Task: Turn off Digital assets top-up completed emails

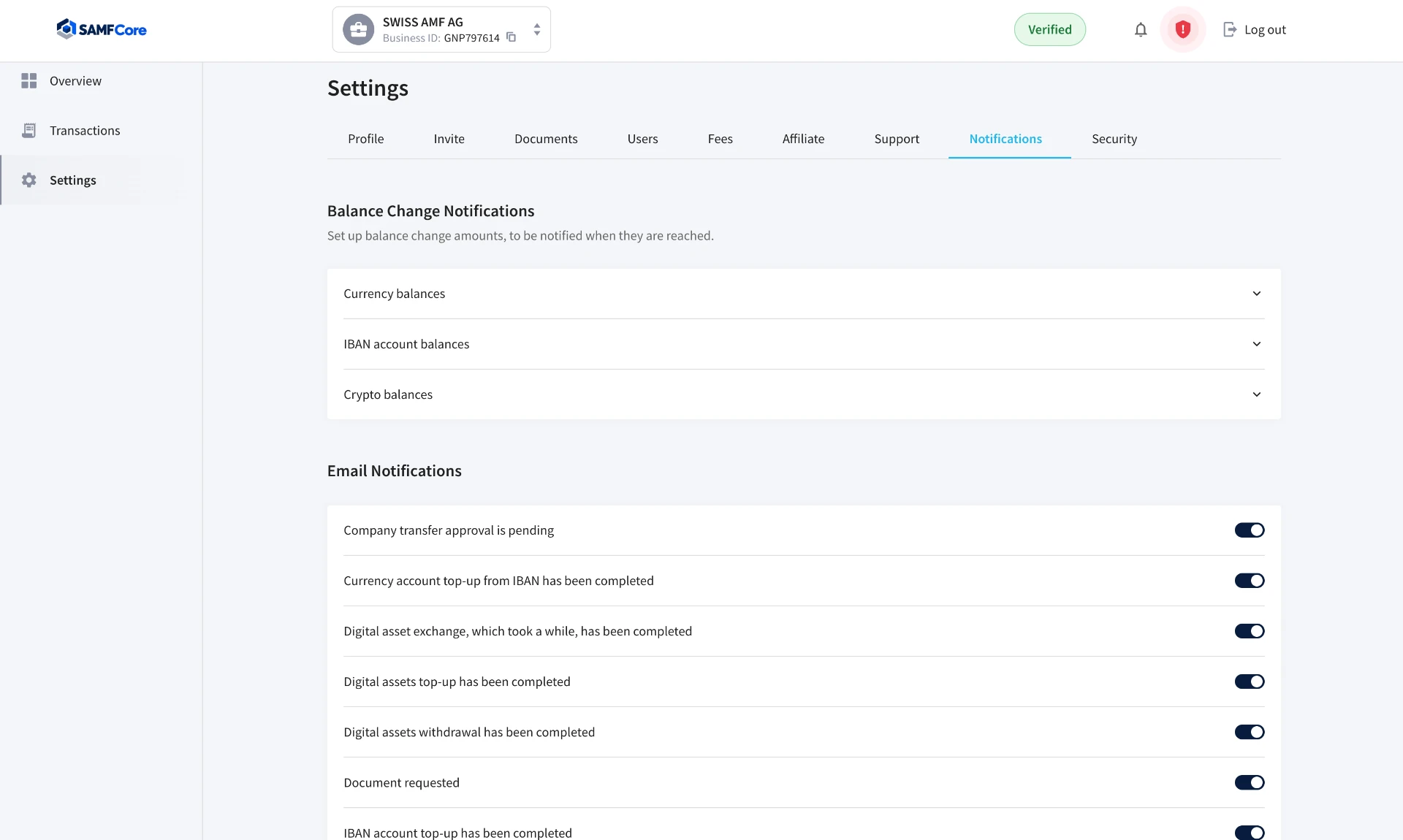Action: coord(1250,681)
